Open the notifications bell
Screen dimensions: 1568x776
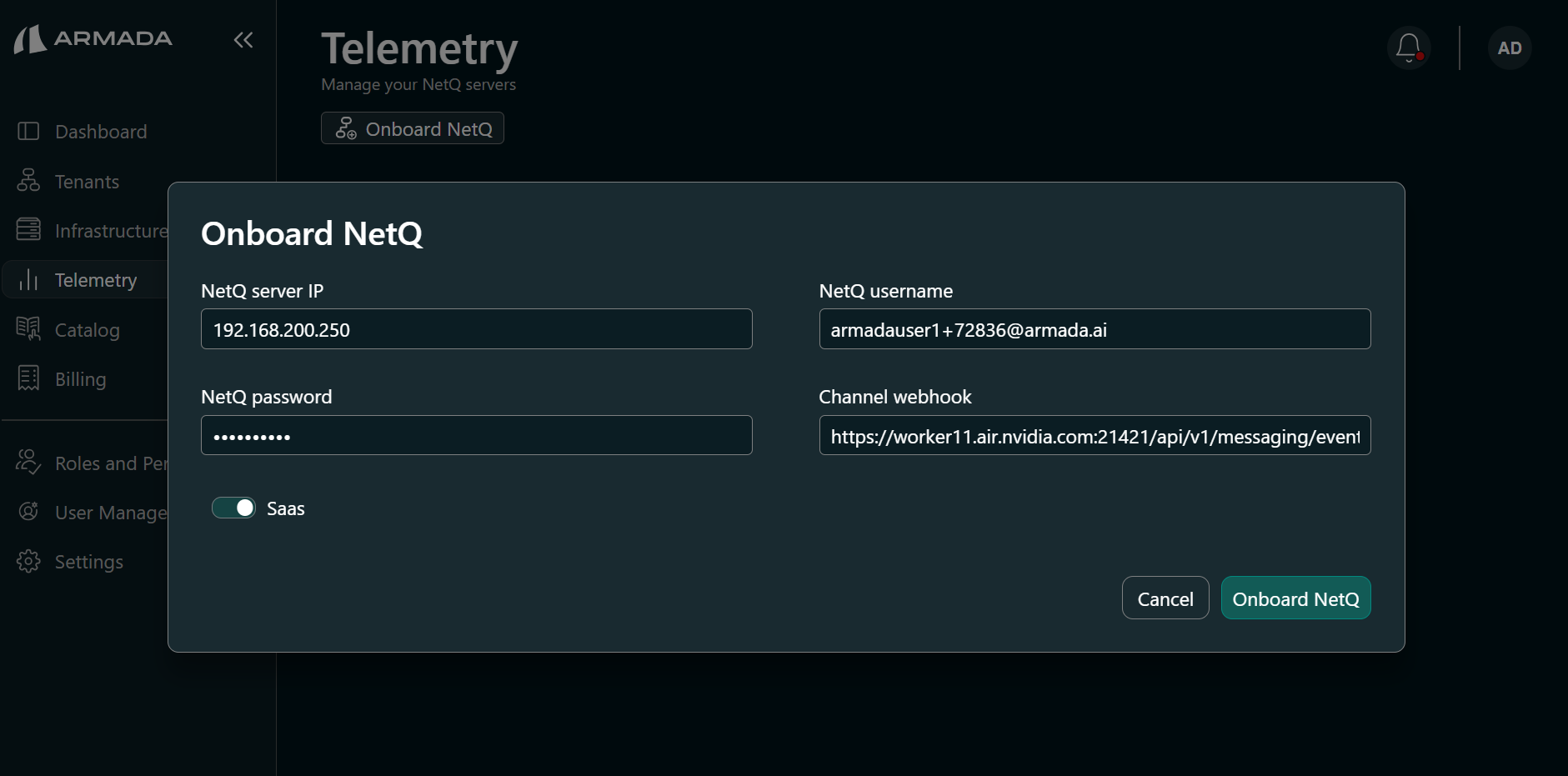coord(1409,48)
